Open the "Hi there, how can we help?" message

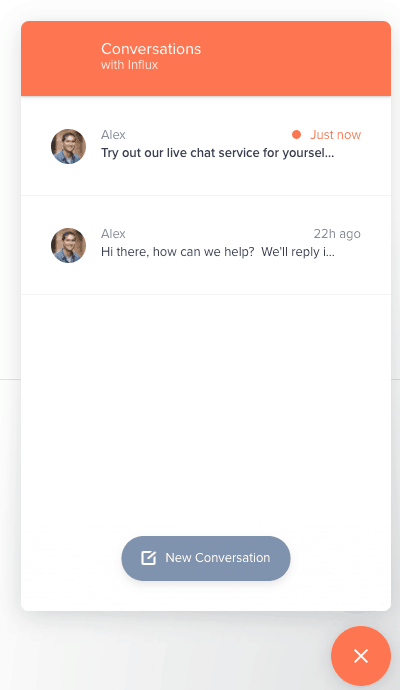pyautogui.click(x=218, y=252)
